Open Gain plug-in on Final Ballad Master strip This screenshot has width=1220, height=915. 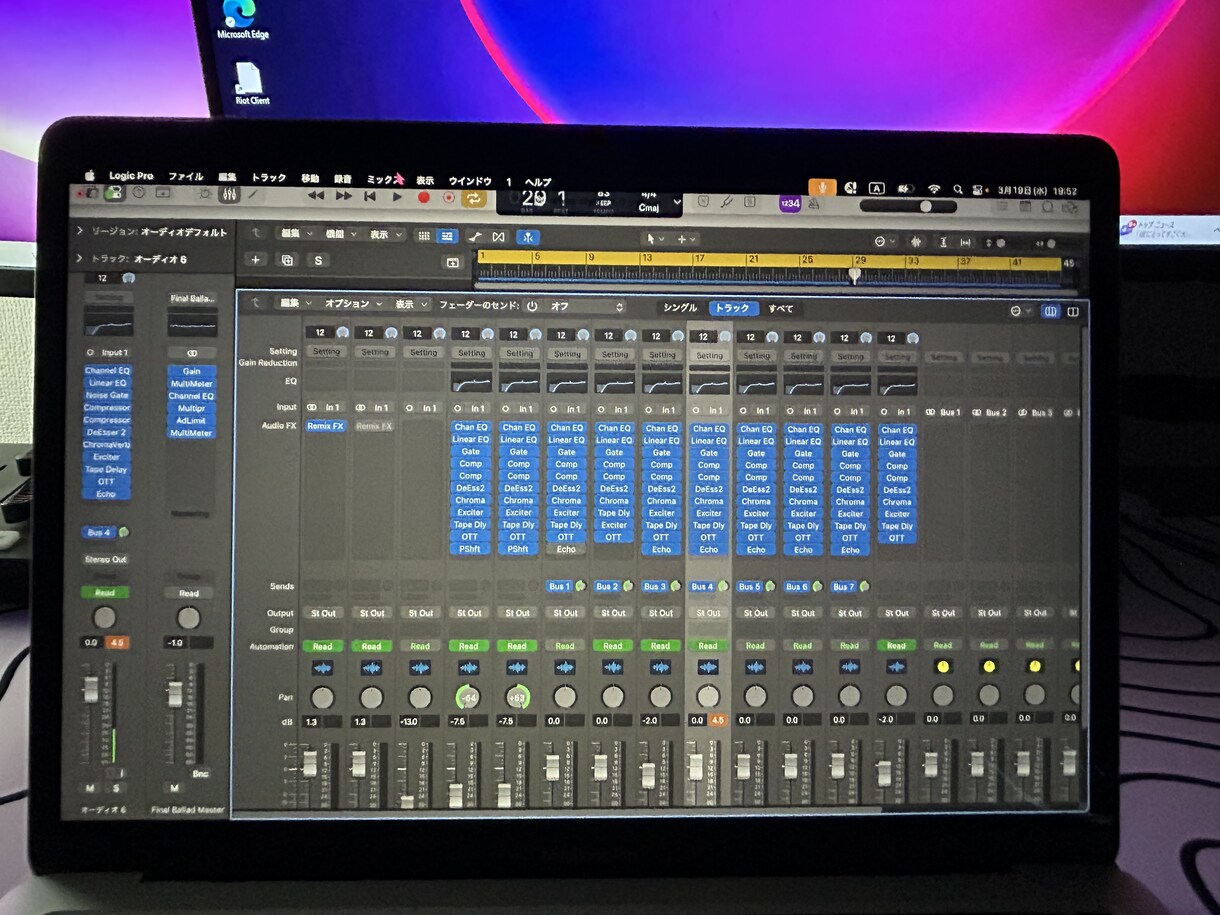191,371
